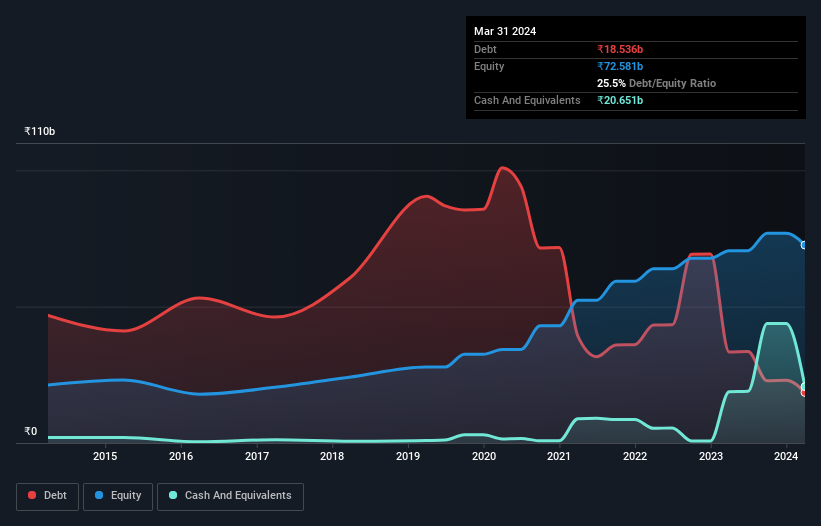This screenshot has height=526, width=821.
Task: Click the blue Equity legend dot
Action: 99,495
